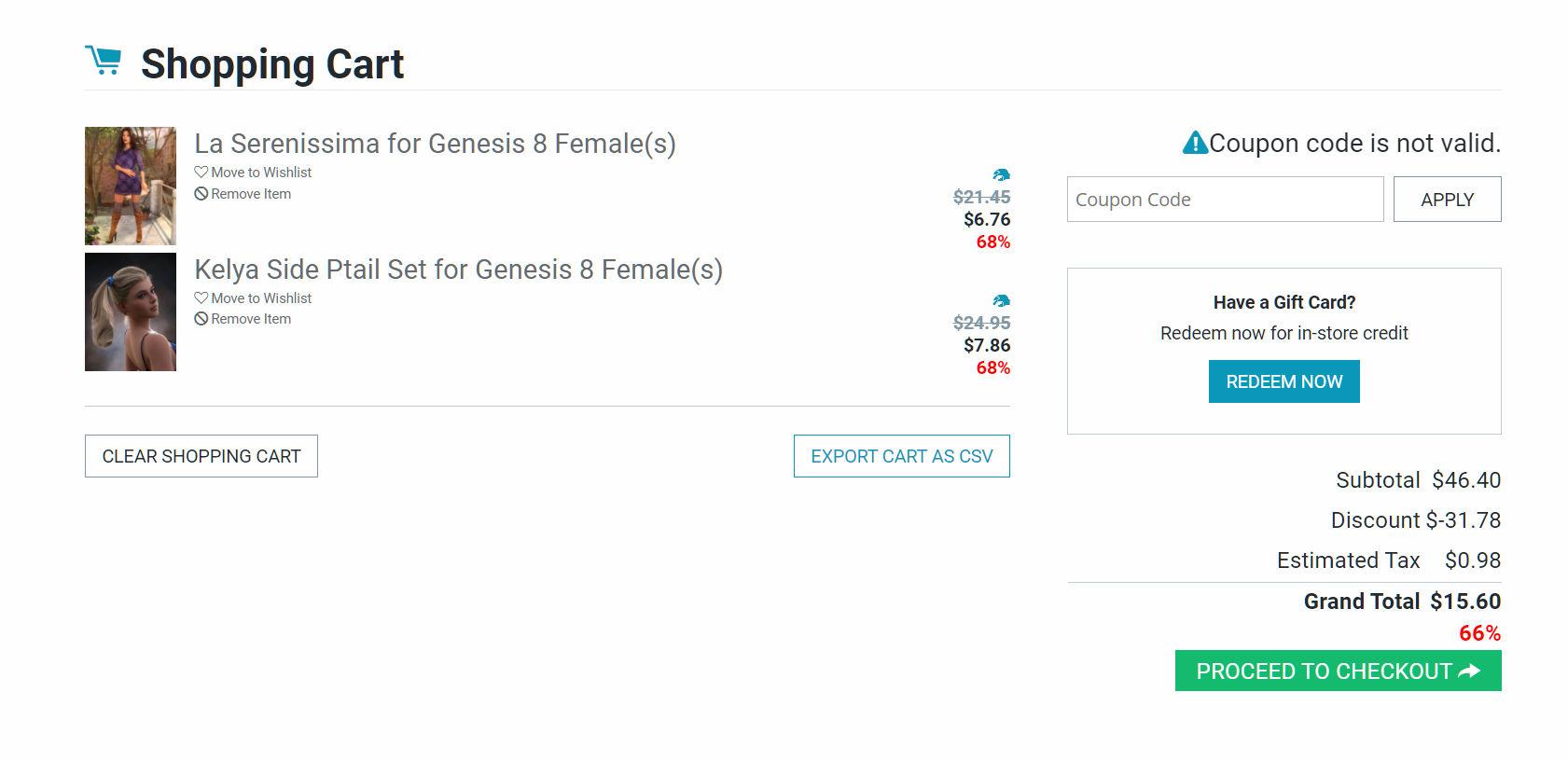
Task: Click the coupon invalid warning triangle icon
Action: point(1195,143)
